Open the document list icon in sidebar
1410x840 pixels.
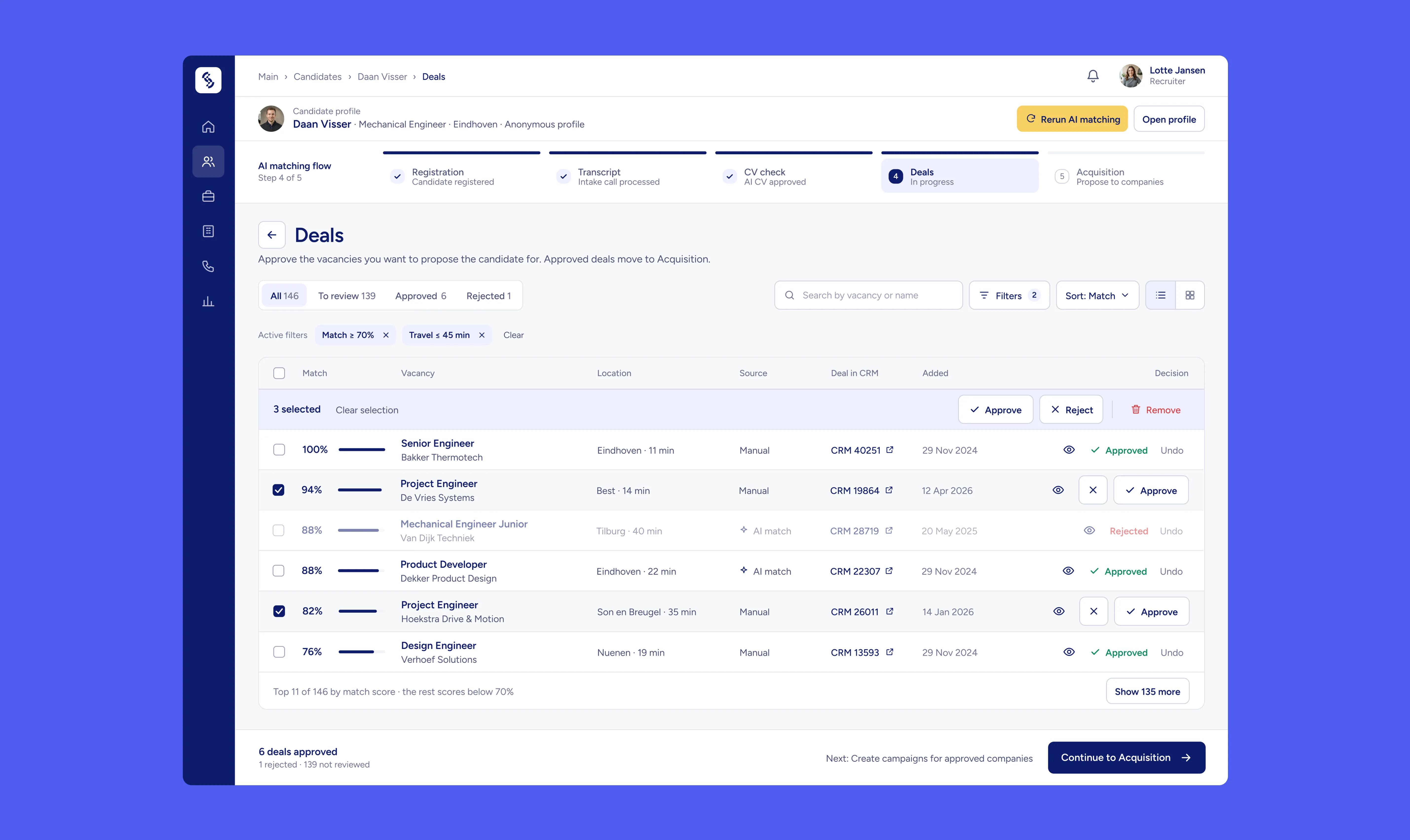click(x=208, y=231)
